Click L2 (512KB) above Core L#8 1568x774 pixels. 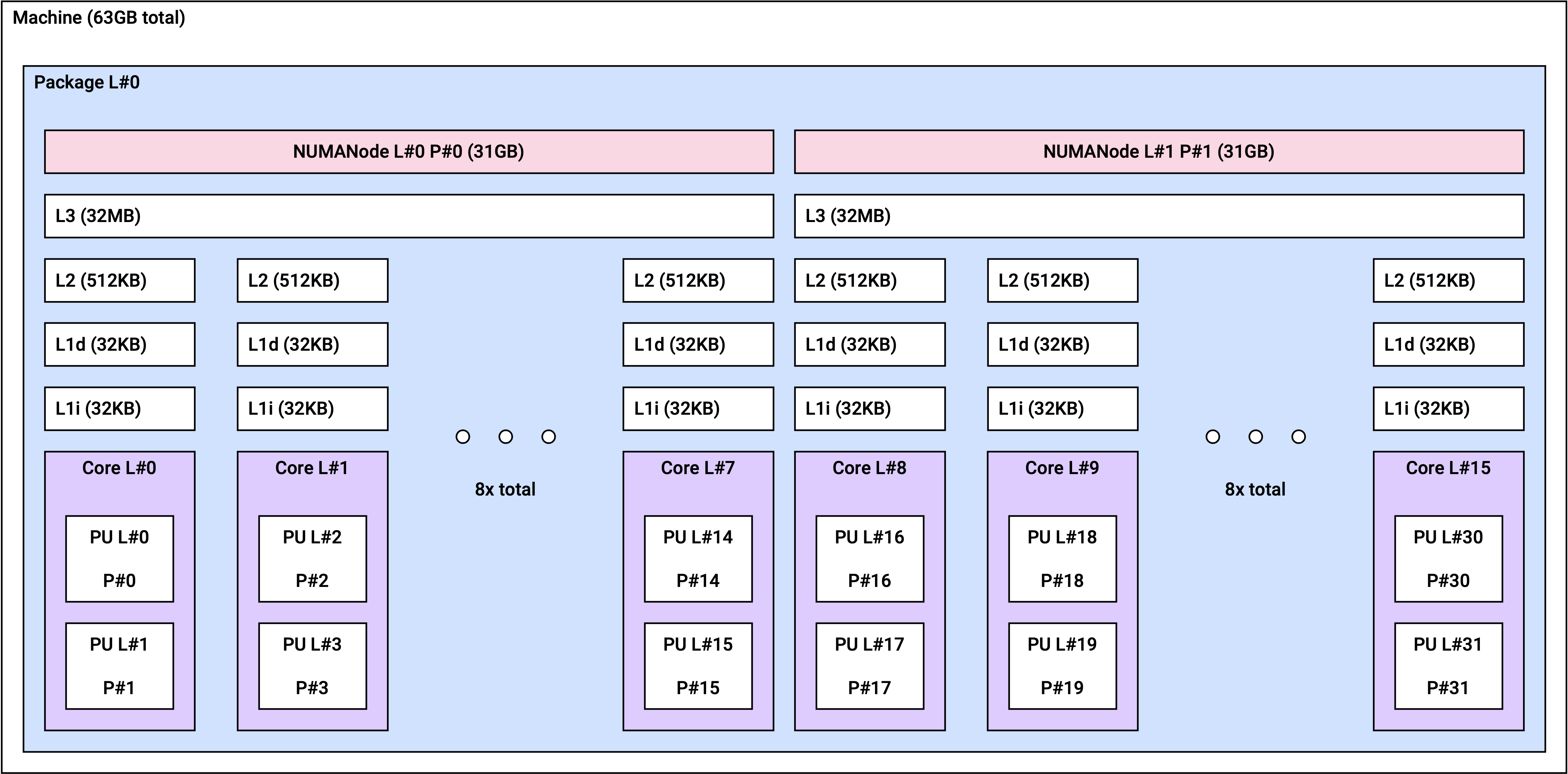(870, 280)
